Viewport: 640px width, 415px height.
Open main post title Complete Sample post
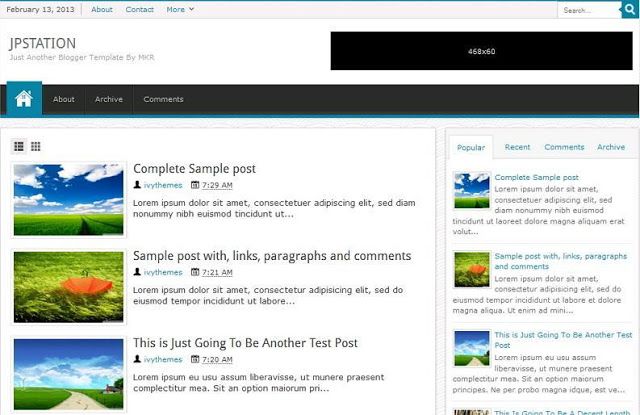[194, 169]
